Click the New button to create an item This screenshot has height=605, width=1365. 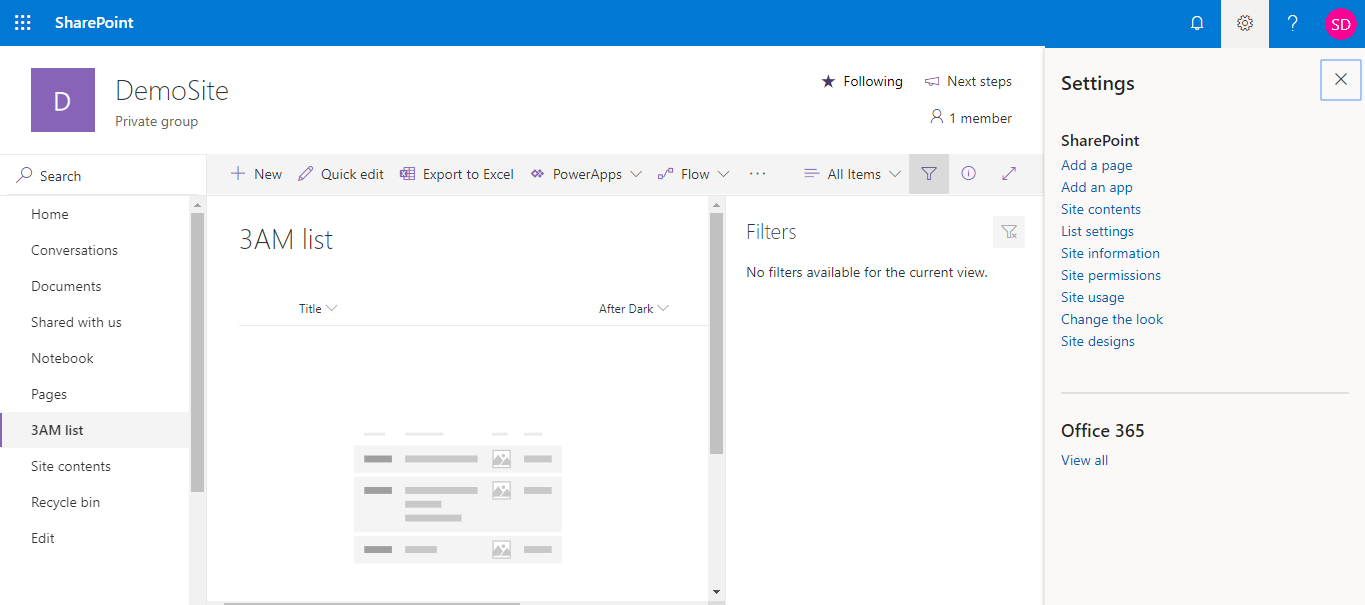coord(255,173)
